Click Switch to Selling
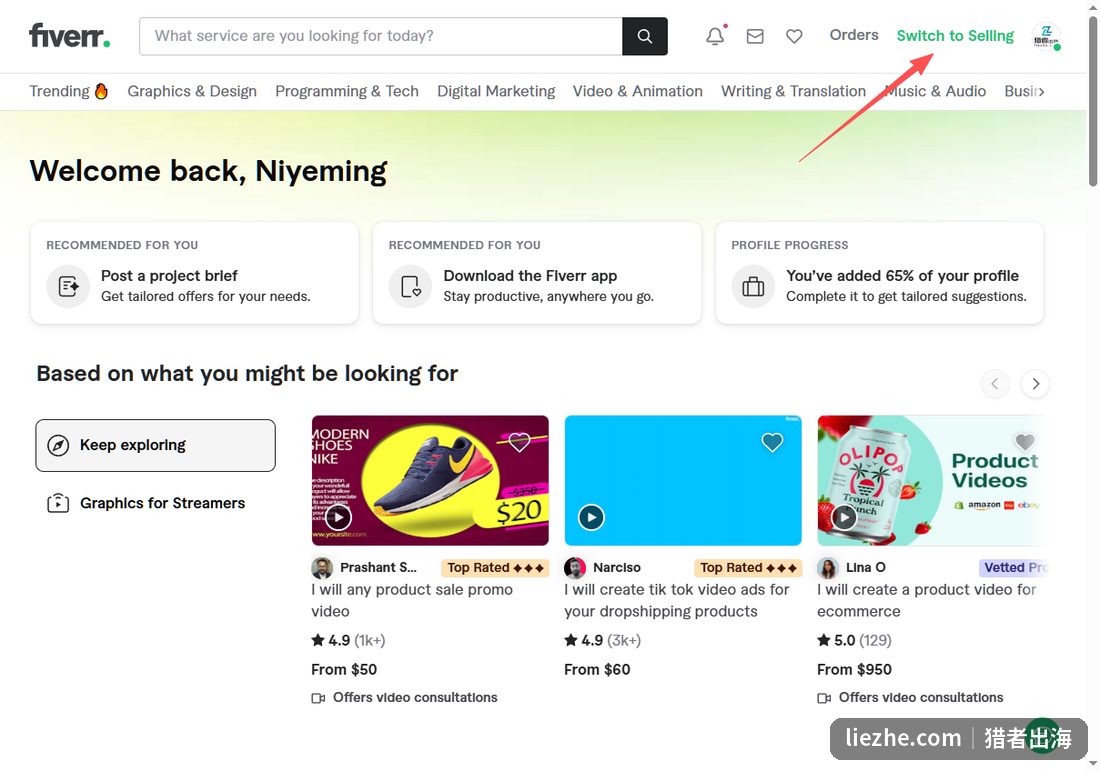 tap(955, 36)
